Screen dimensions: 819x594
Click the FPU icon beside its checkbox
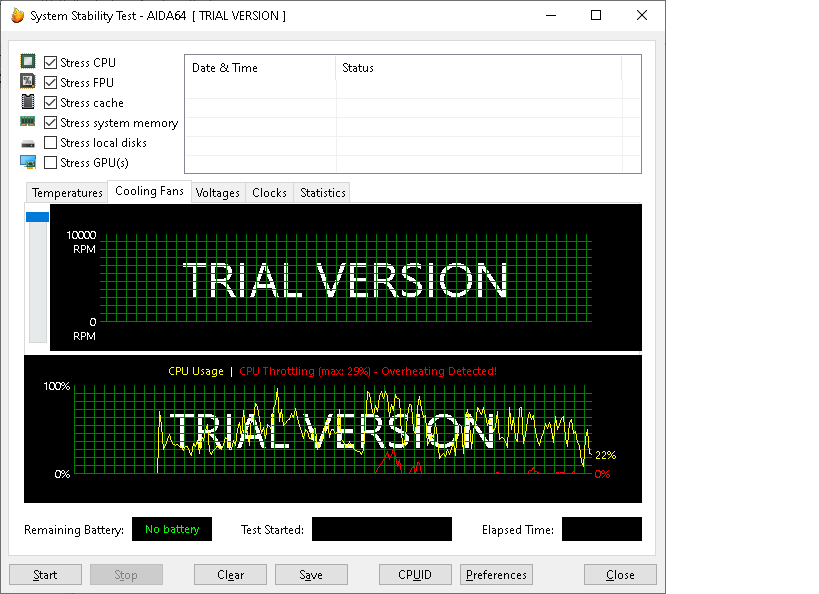coord(27,81)
